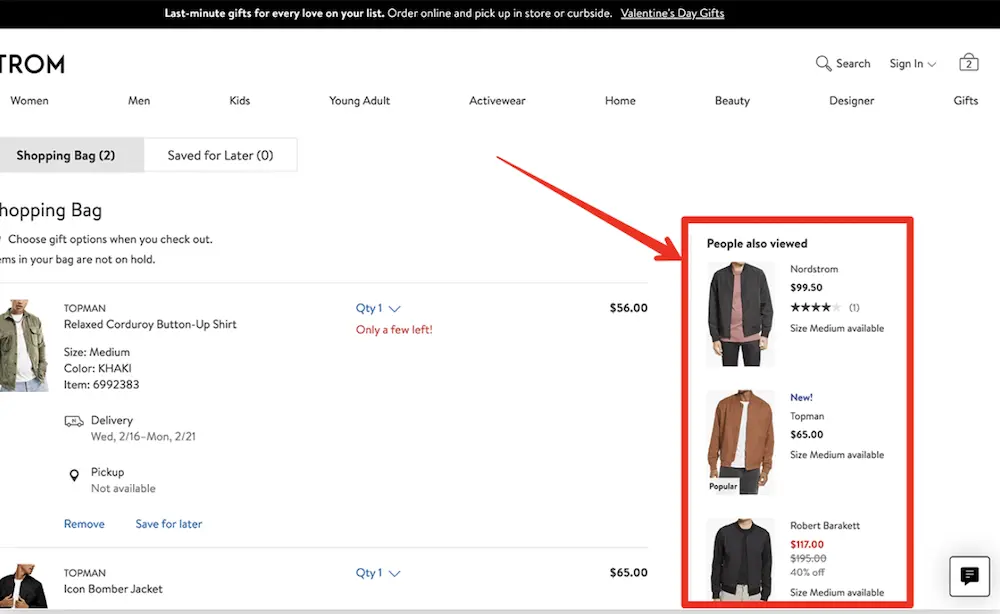This screenshot has height=614, width=1000.
Task: Save the Corduroy Shirt for later
Action: click(x=168, y=523)
